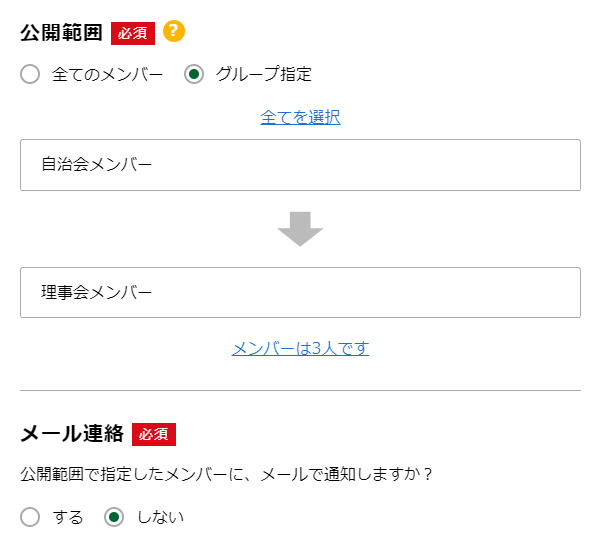Click the しない label text
Screen dimensions: 600x542
coord(160,517)
